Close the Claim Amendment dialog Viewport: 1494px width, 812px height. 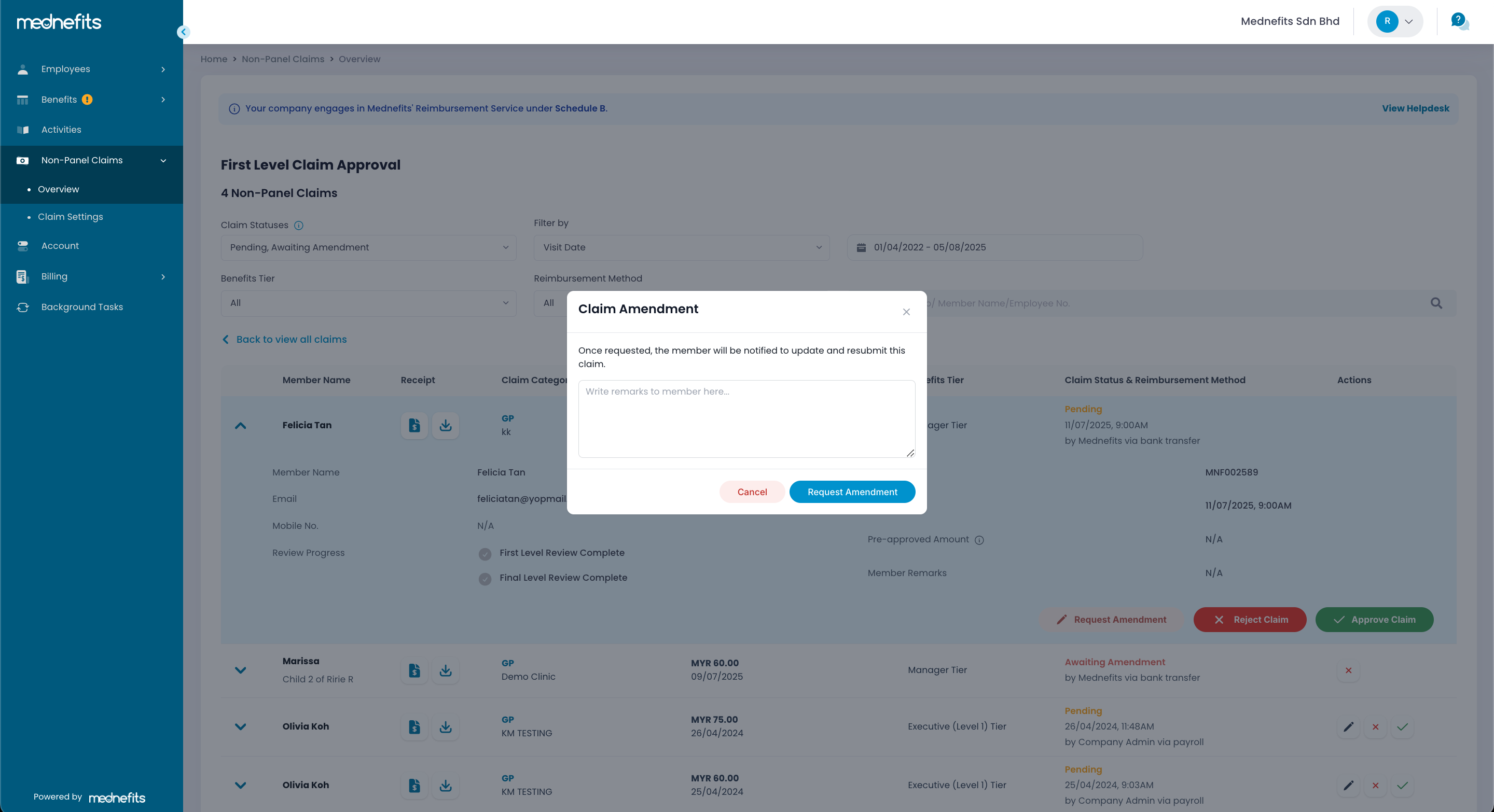point(906,312)
